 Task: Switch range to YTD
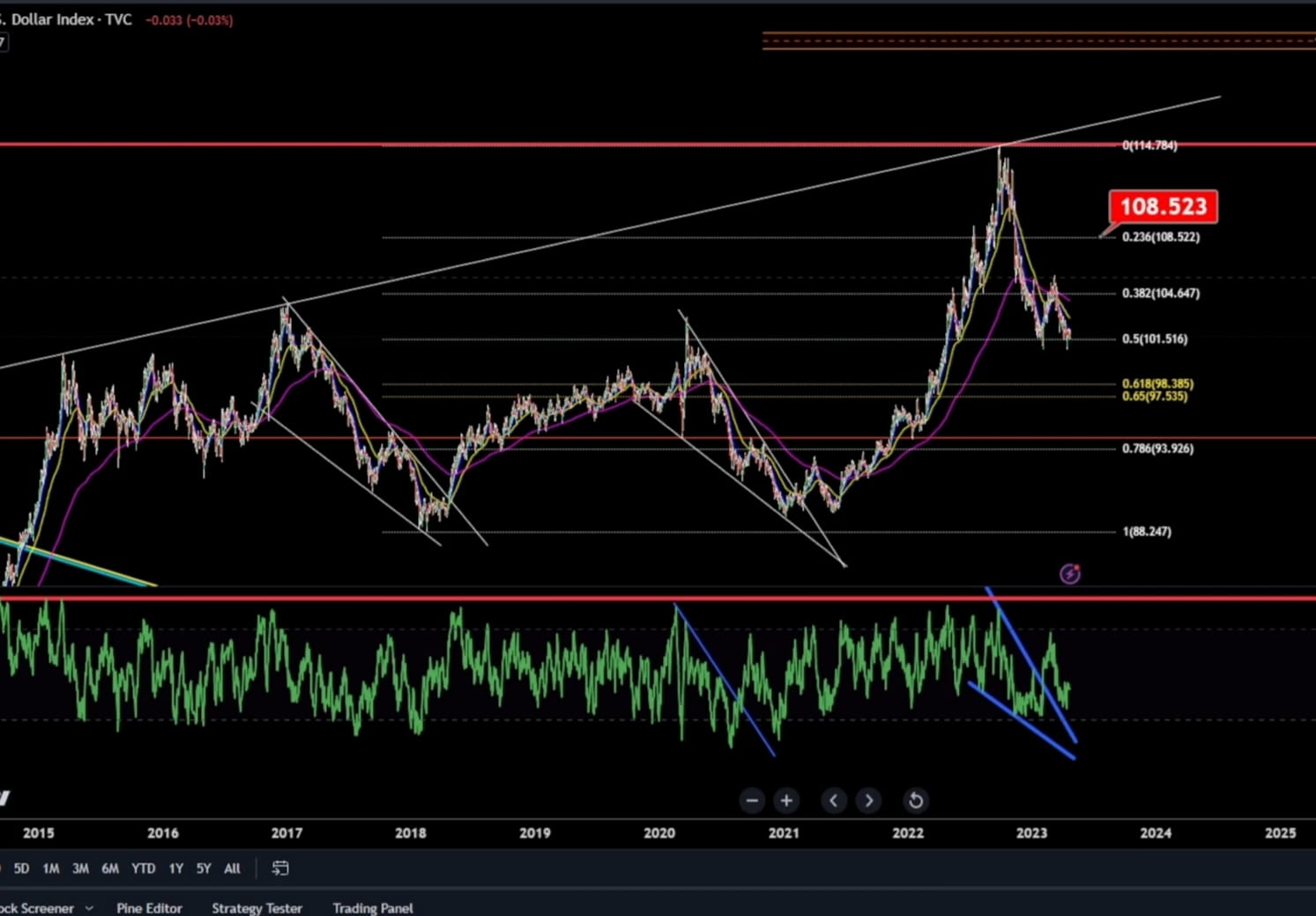(x=143, y=868)
